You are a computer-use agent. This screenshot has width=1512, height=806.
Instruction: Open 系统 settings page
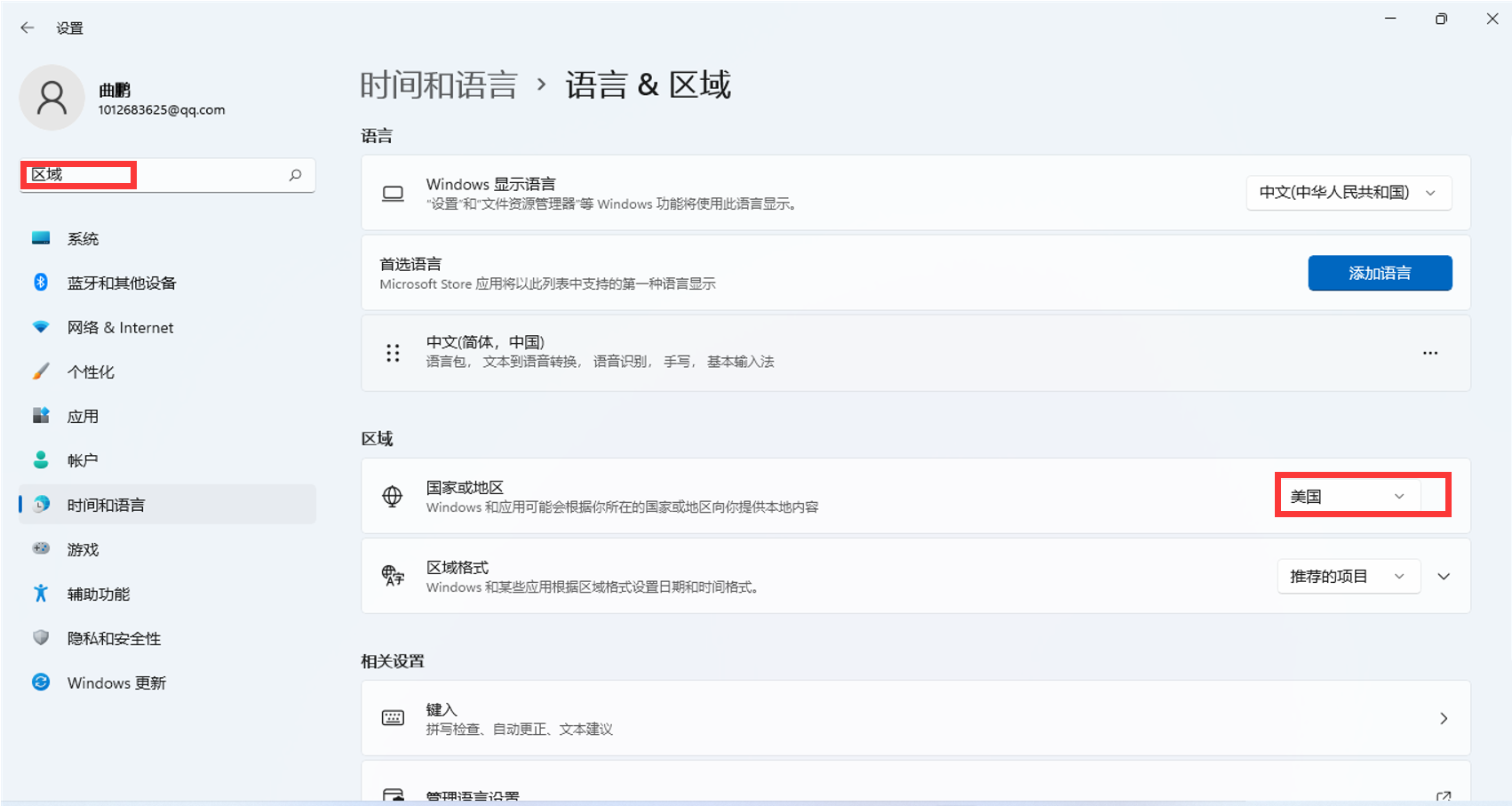click(x=167, y=238)
